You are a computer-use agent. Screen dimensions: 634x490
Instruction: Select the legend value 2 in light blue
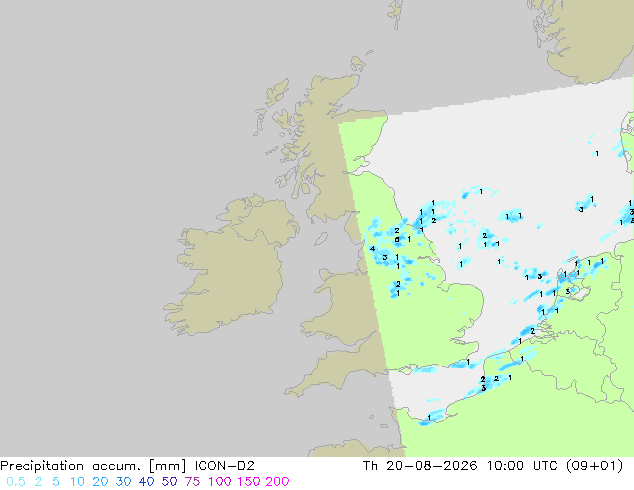coord(38,482)
